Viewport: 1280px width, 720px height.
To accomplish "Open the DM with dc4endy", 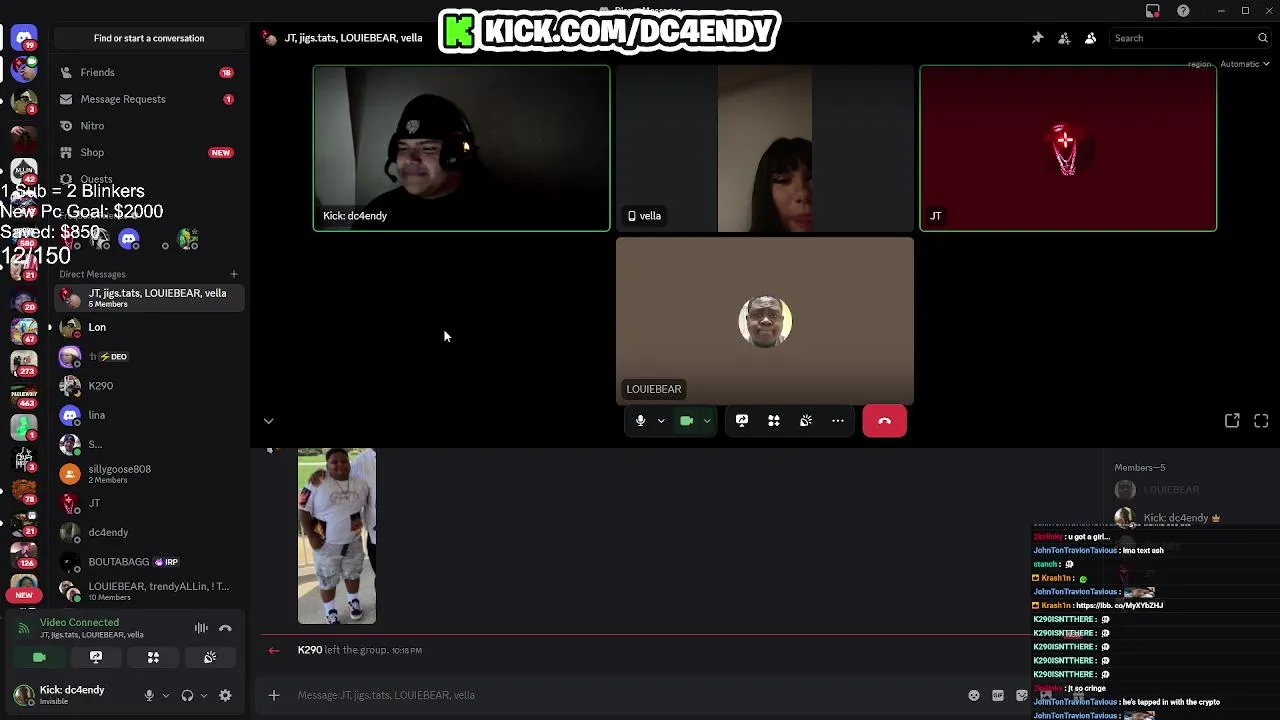I will coord(149,532).
